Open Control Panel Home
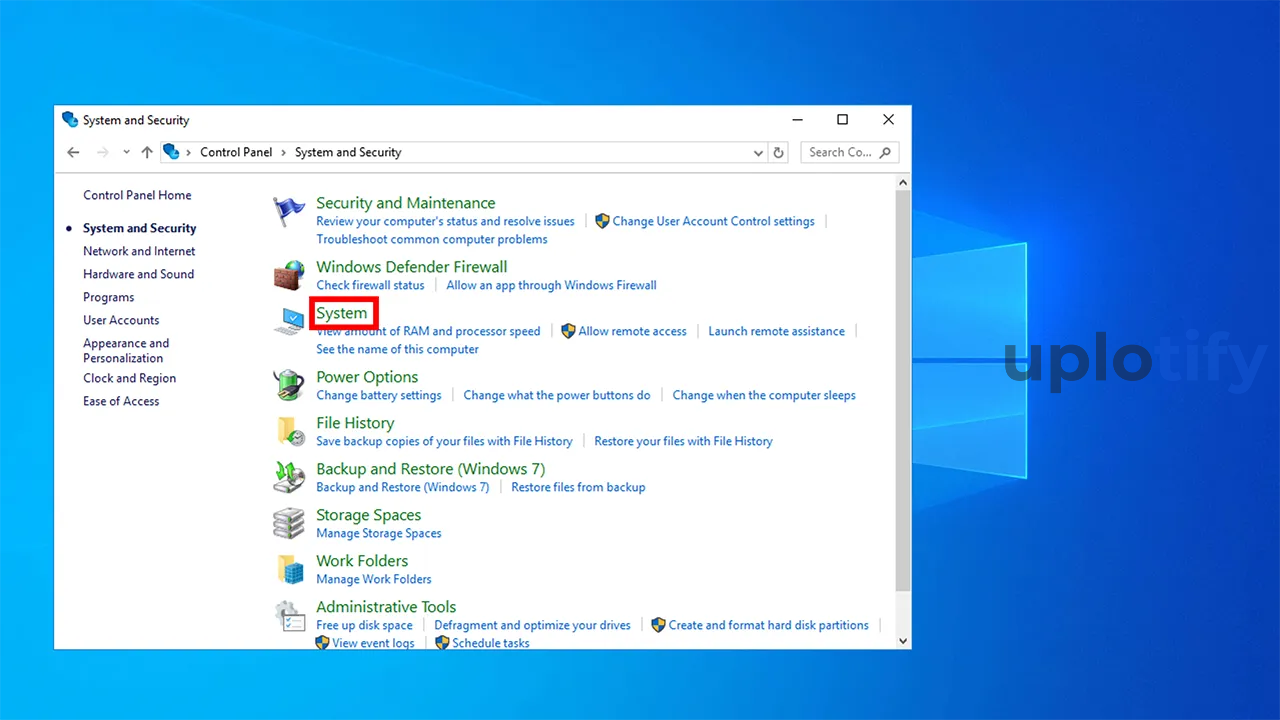1280x720 pixels. (x=137, y=195)
